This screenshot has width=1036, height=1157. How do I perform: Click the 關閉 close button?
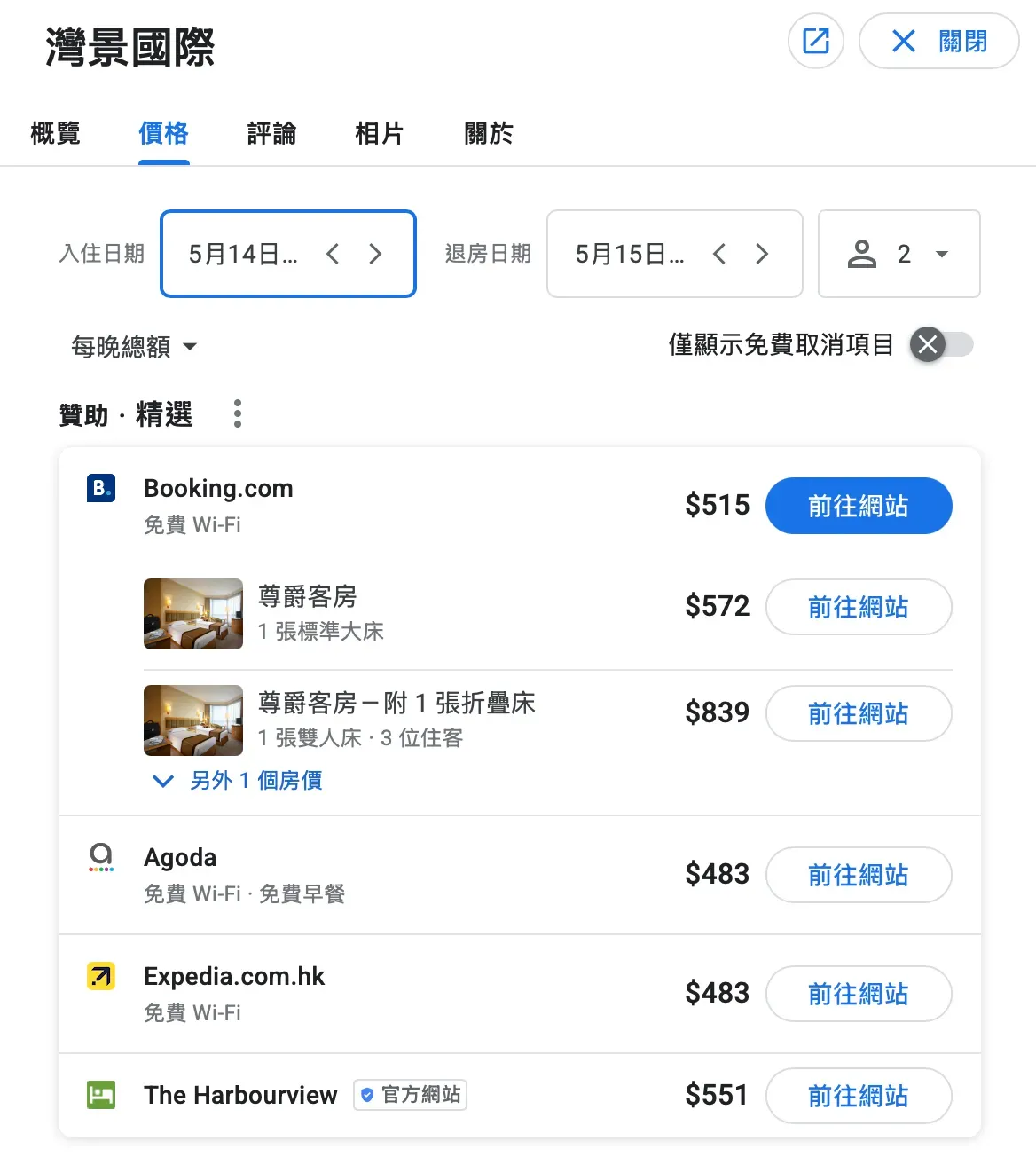point(939,41)
